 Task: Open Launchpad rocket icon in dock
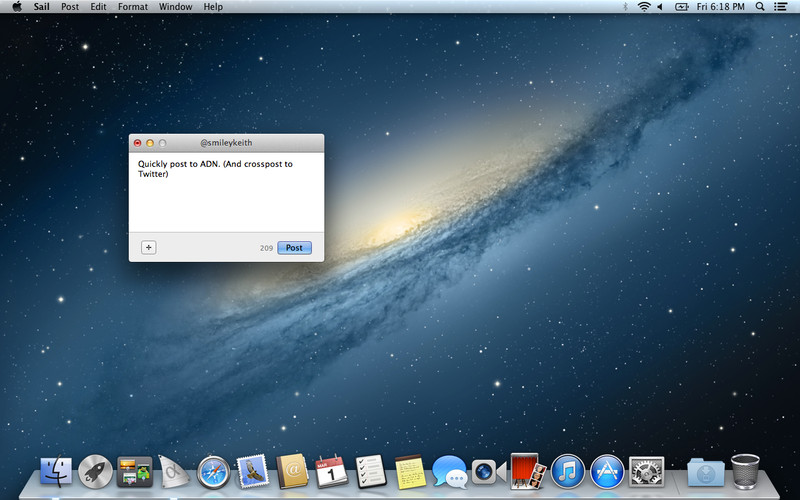95,471
